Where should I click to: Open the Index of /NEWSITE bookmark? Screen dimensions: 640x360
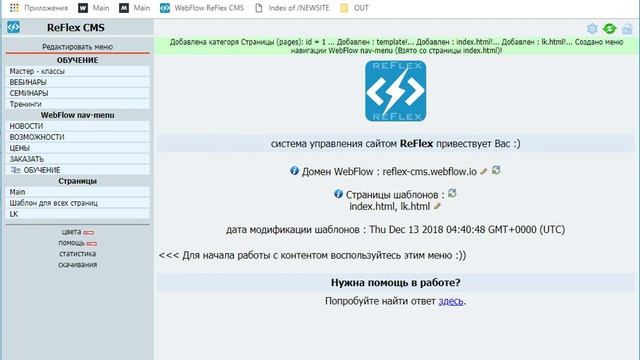(x=292, y=8)
